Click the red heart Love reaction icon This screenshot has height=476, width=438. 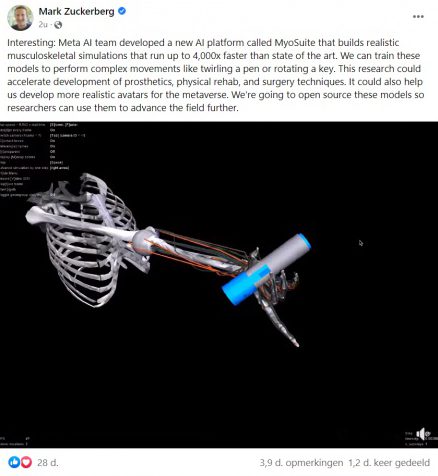[x=26, y=462]
